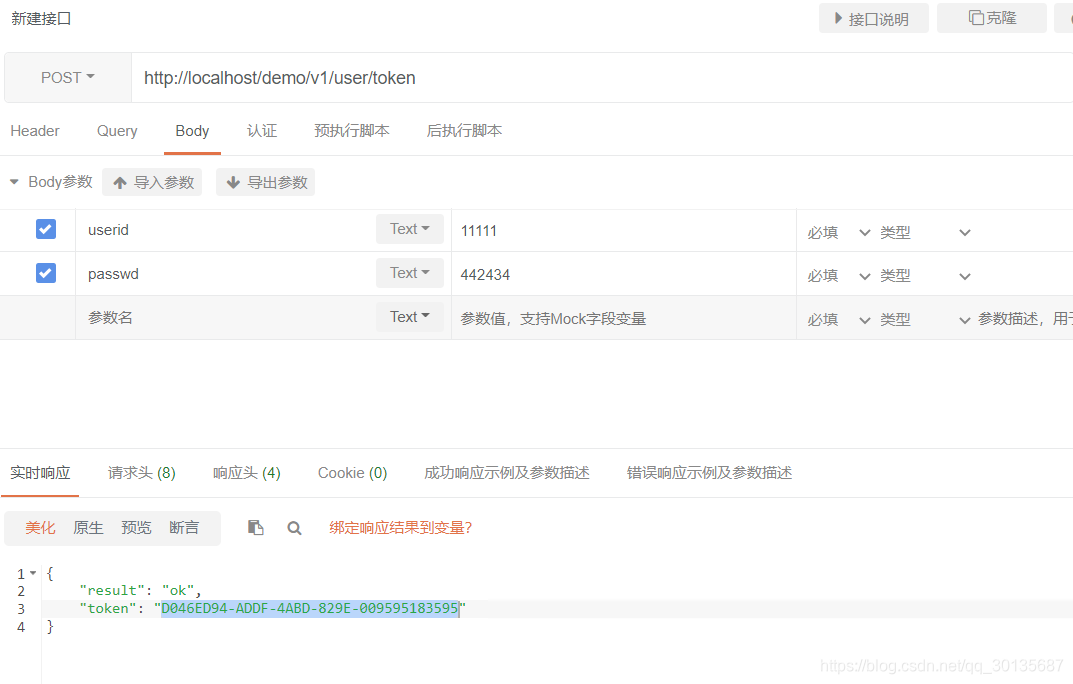The height and width of the screenshot is (684, 1073).
Task: Select the 实时响应 tab
Action: pos(40,473)
